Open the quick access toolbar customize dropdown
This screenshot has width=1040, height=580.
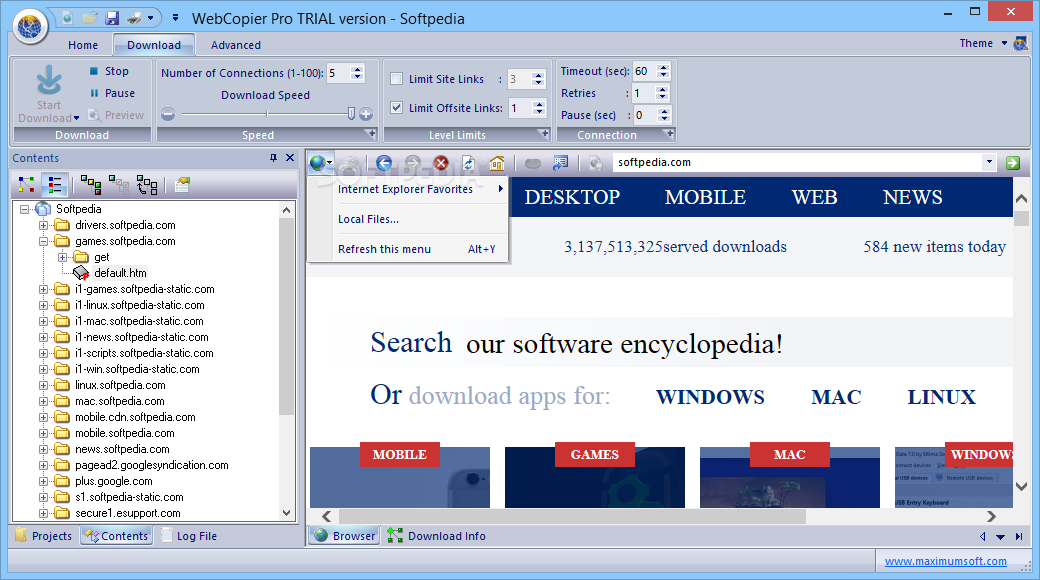click(175, 18)
